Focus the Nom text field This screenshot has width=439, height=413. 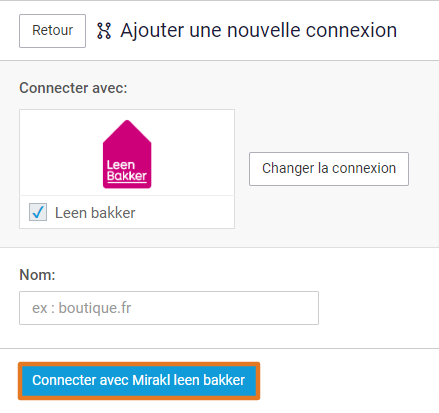point(169,308)
